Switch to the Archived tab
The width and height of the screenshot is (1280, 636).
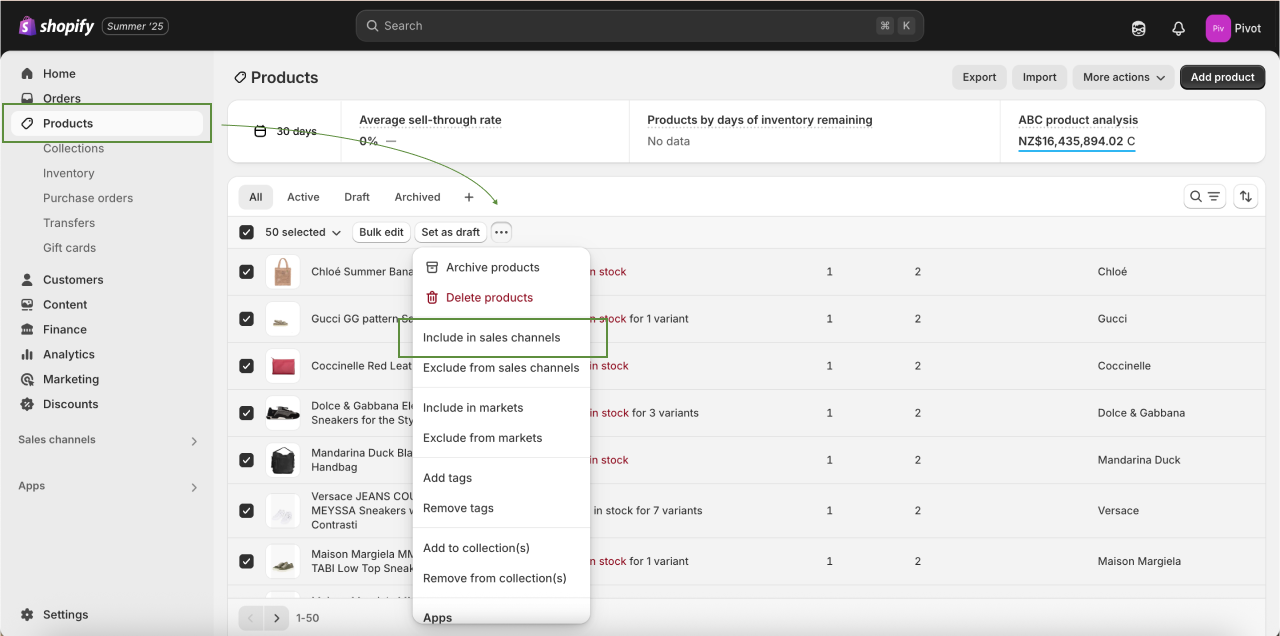[x=417, y=196]
